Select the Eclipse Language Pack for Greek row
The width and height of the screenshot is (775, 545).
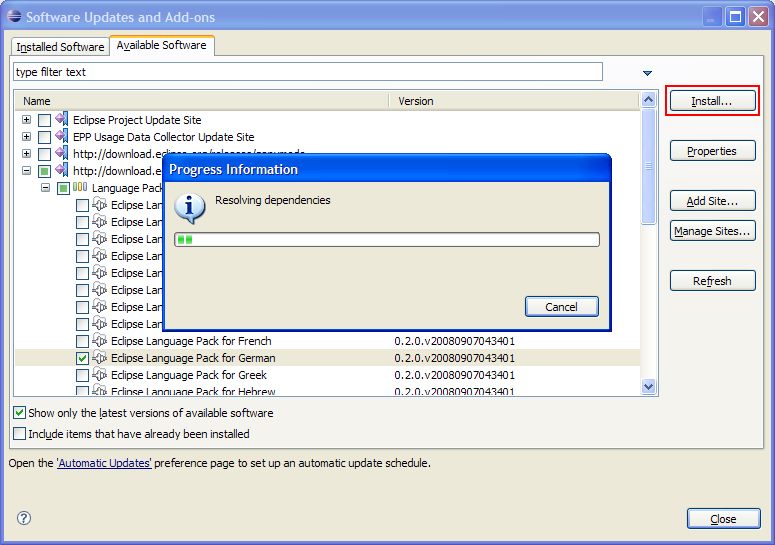click(327, 375)
